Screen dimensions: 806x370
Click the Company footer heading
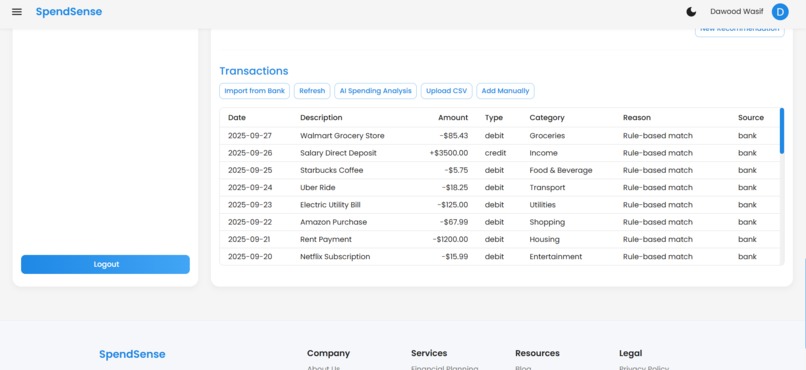coord(328,353)
